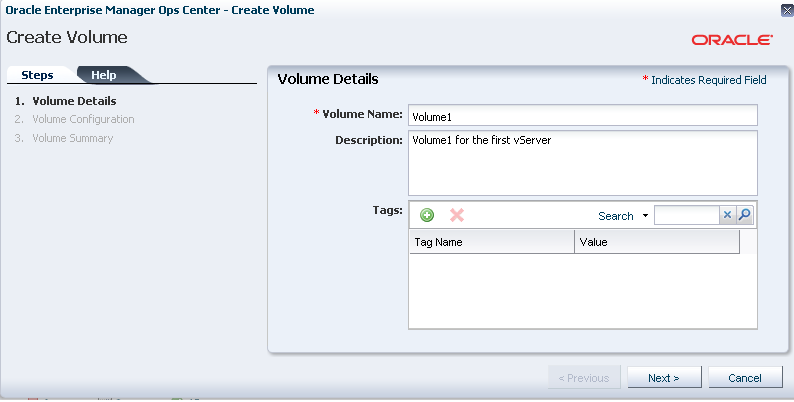Click the Oracle logo
This screenshot has width=794, height=402.
click(x=732, y=40)
